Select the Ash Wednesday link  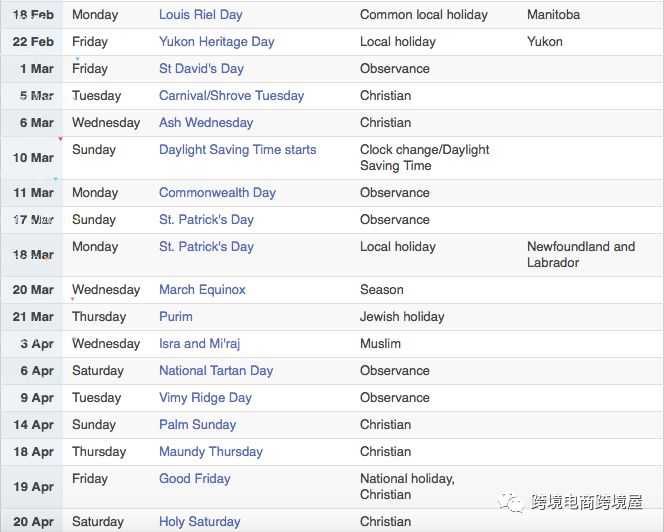tap(206, 123)
